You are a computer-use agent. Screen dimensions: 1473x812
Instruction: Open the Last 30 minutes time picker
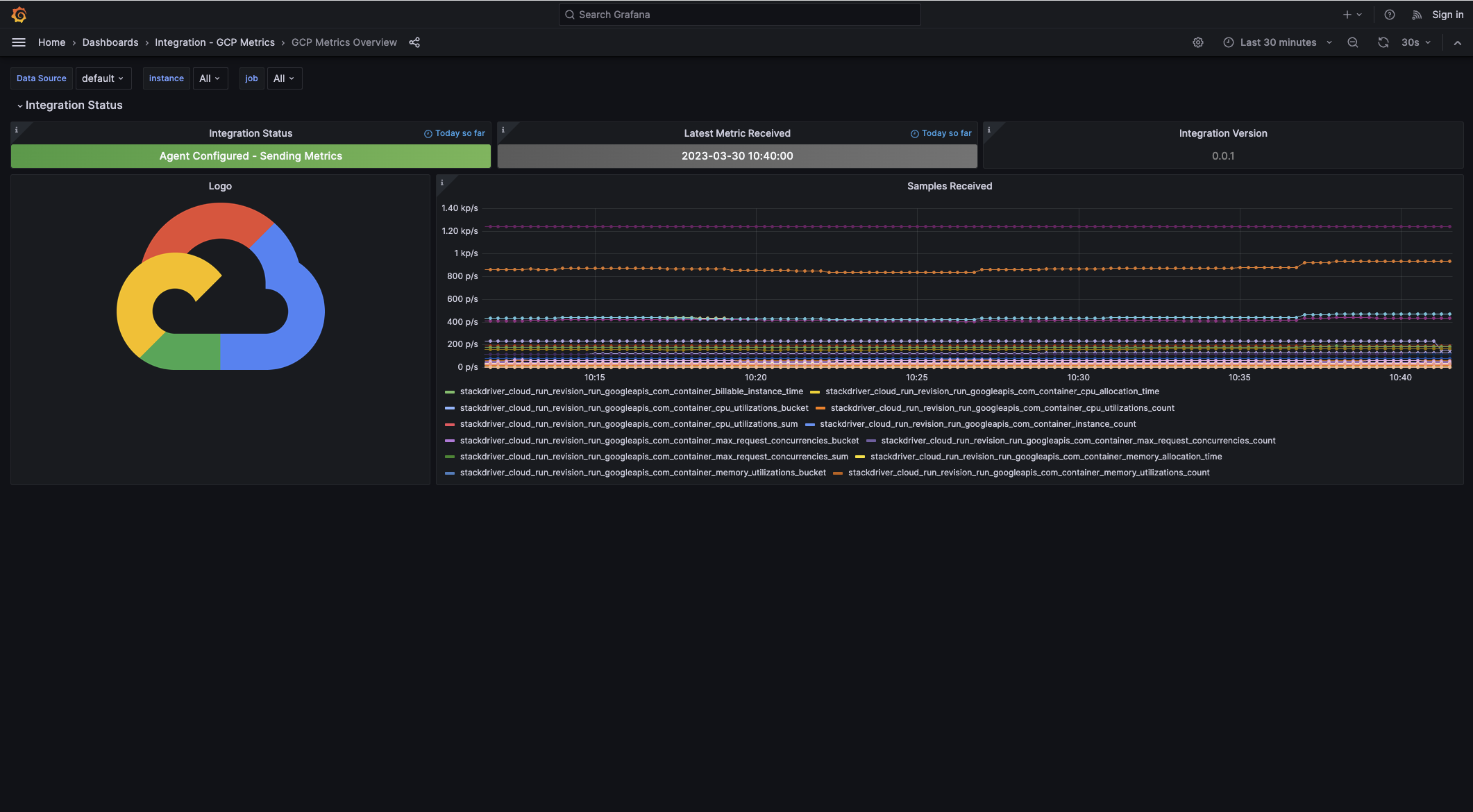point(1277,42)
